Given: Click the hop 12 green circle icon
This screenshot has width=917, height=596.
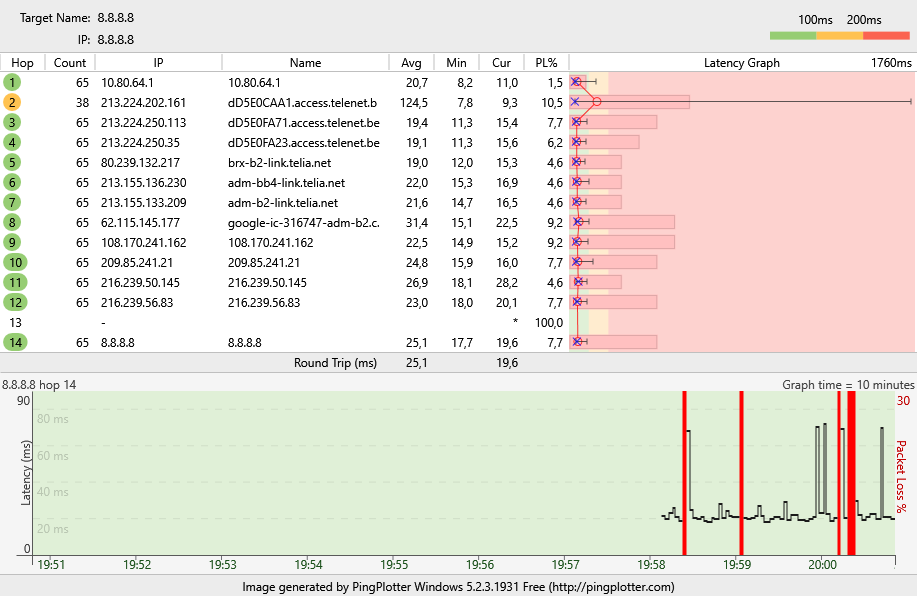Looking at the screenshot, I should click(12, 302).
